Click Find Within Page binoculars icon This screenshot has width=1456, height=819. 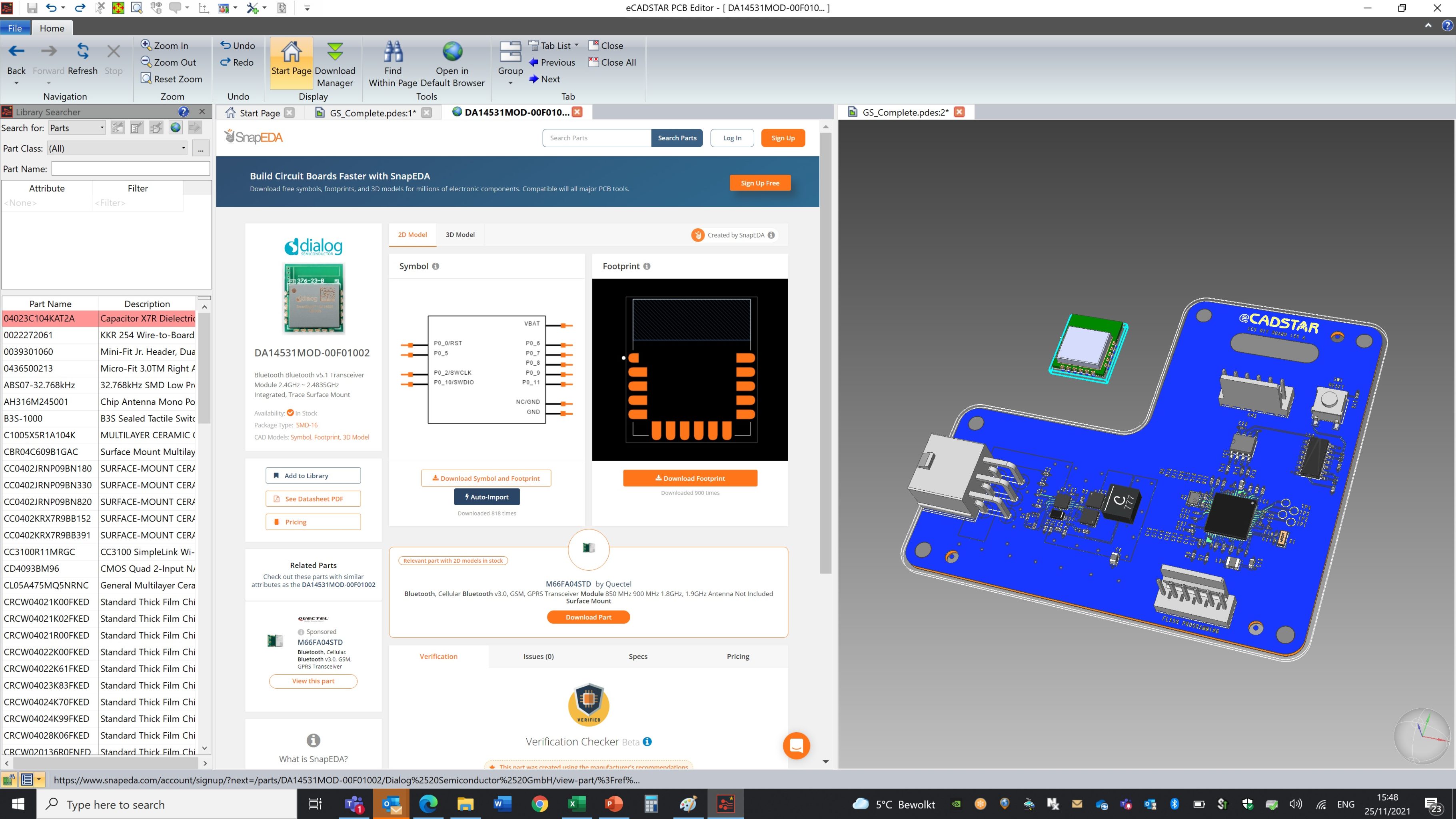(393, 52)
